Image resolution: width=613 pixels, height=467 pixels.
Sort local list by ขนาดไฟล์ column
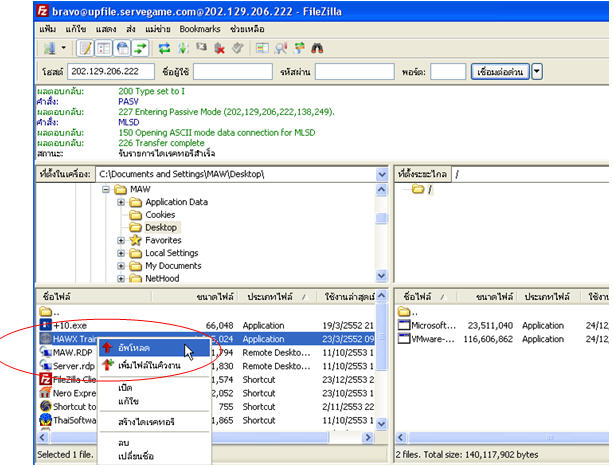coord(215,297)
